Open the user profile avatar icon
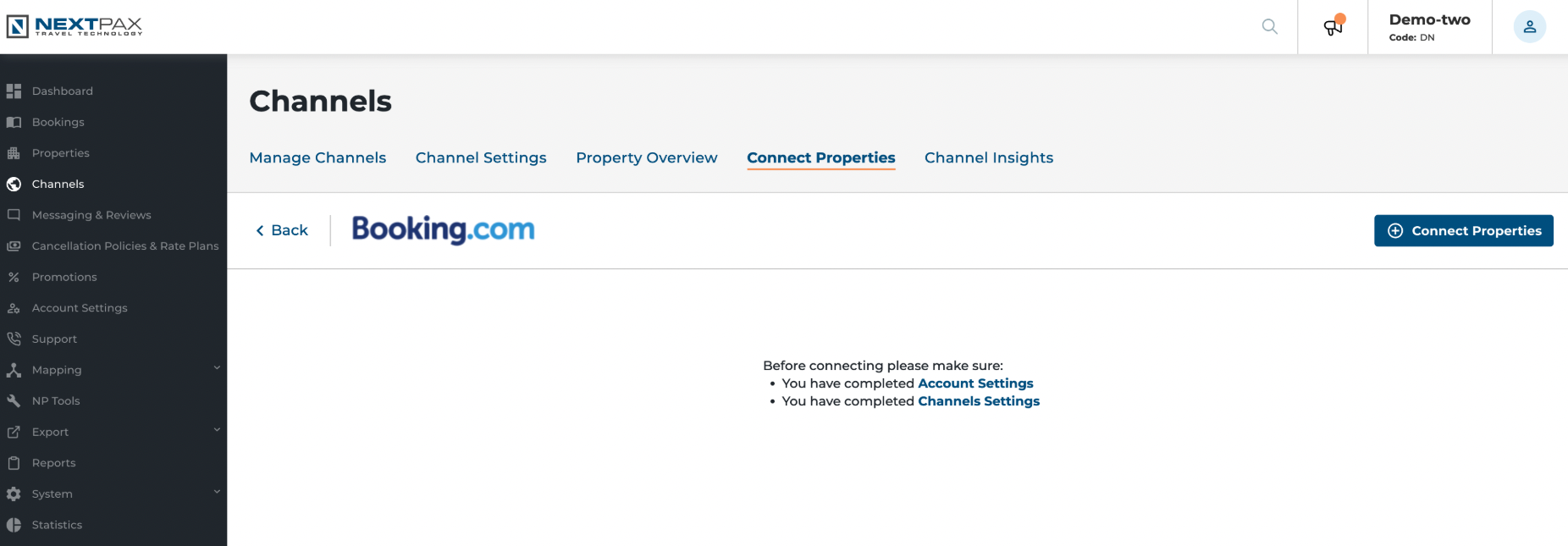Screen dimensions: 1568x546 pos(1529,26)
